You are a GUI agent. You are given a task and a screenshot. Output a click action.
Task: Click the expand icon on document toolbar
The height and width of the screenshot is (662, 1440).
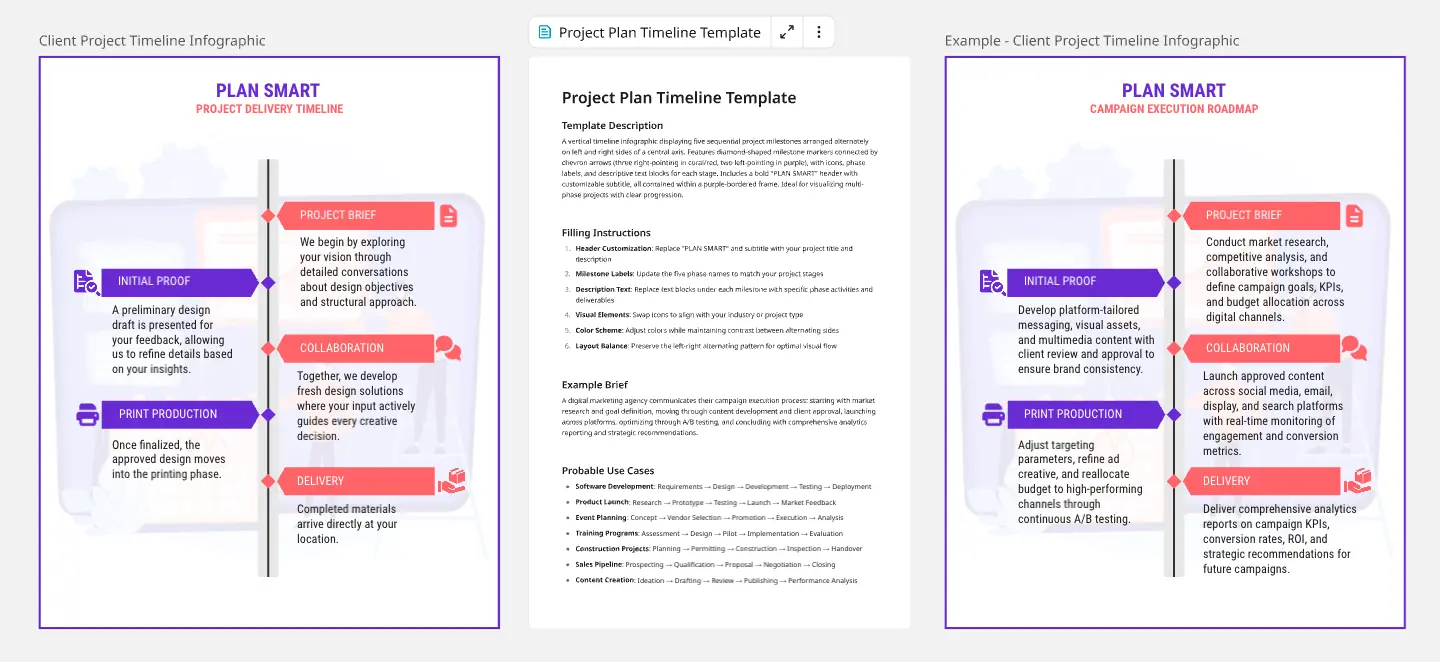(787, 32)
